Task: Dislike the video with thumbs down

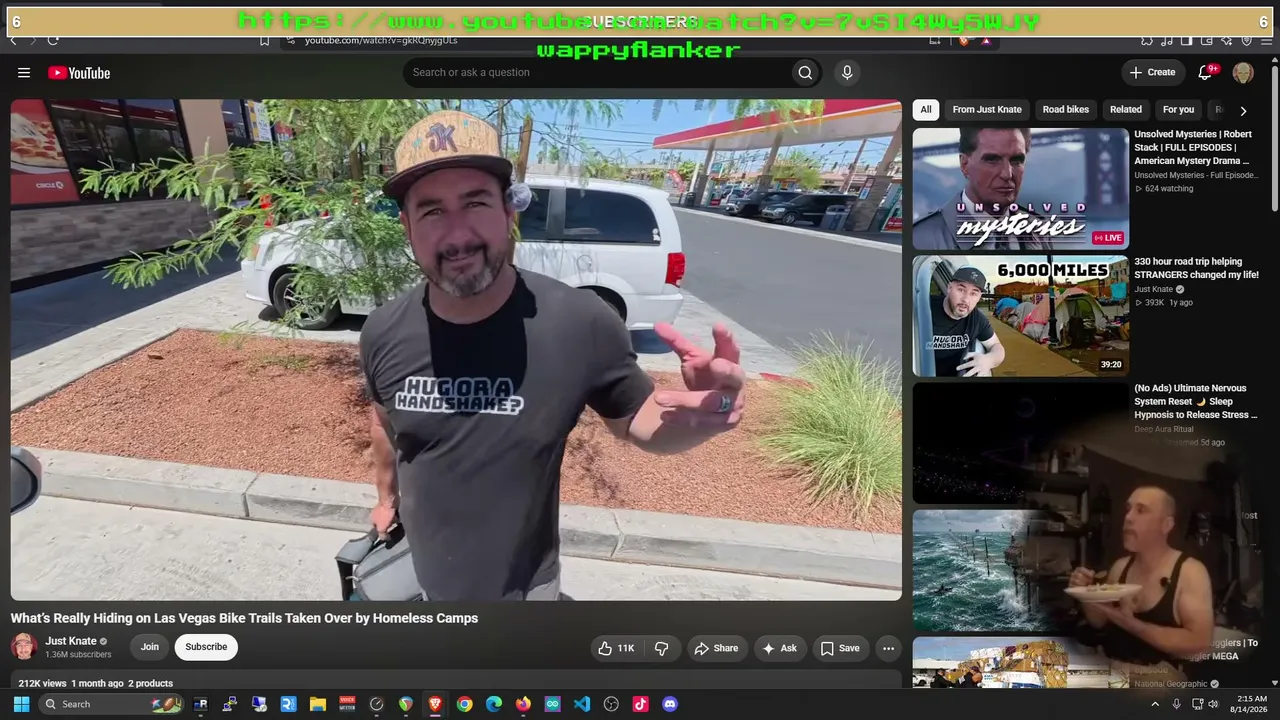Action: pos(661,648)
